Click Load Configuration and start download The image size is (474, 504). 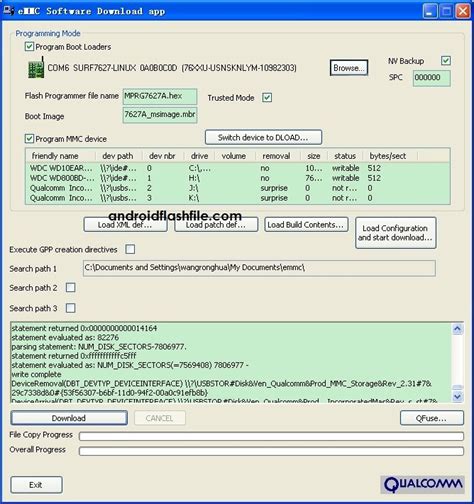(396, 233)
